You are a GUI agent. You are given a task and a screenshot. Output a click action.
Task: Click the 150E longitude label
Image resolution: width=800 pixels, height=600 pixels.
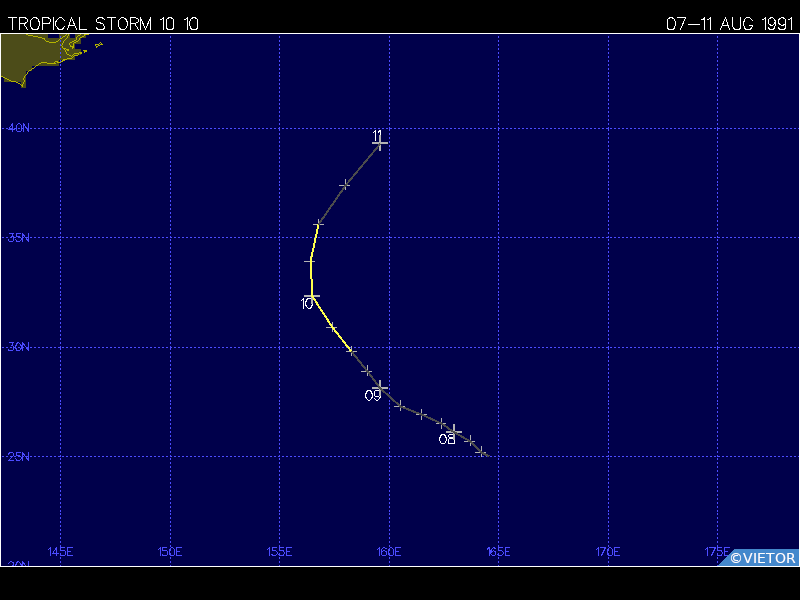point(170,552)
